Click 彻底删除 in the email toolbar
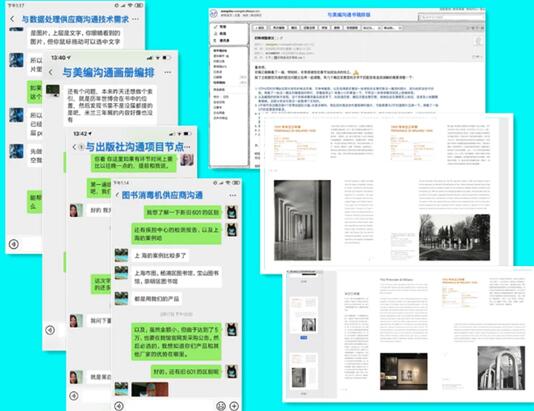The height and width of the screenshot is (411, 534). coord(352,28)
